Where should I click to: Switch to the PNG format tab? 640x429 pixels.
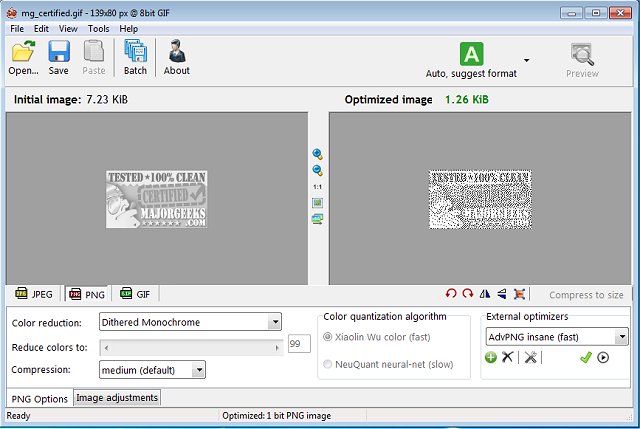[87, 294]
